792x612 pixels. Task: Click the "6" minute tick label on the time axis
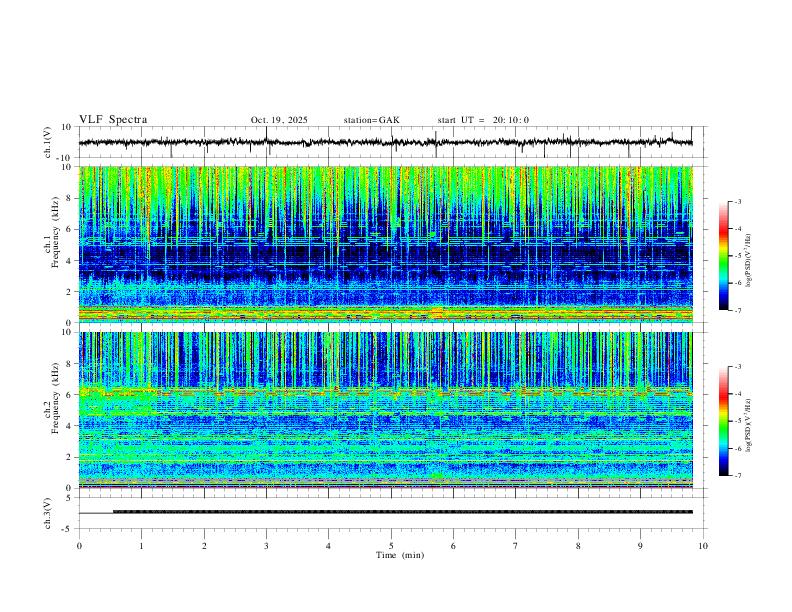(454, 546)
